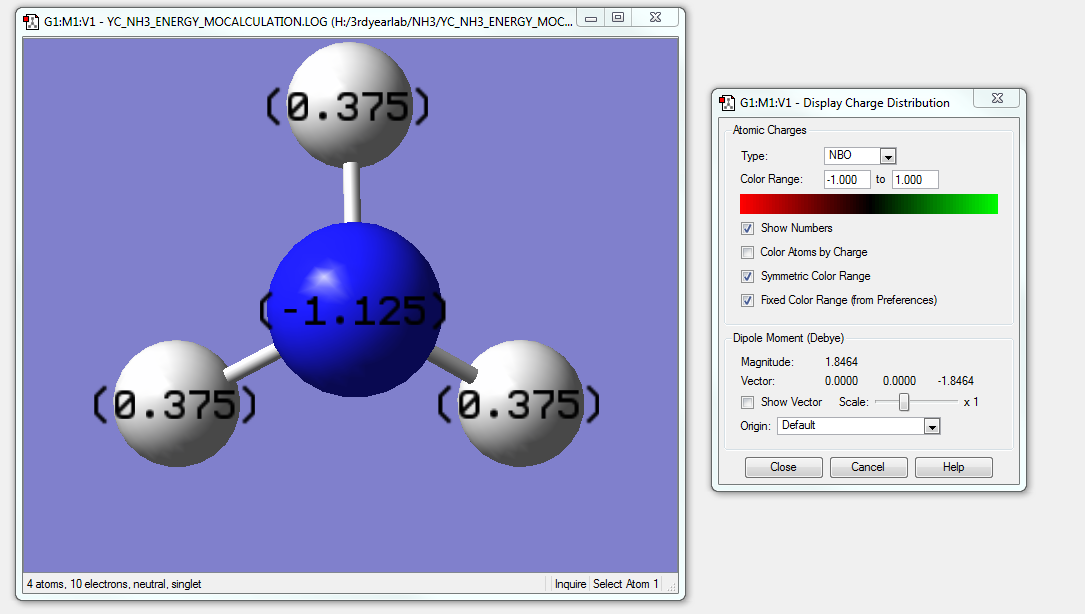The height and width of the screenshot is (614, 1085).
Task: Click the resize grip in molecule window corner
Action: tap(672, 586)
